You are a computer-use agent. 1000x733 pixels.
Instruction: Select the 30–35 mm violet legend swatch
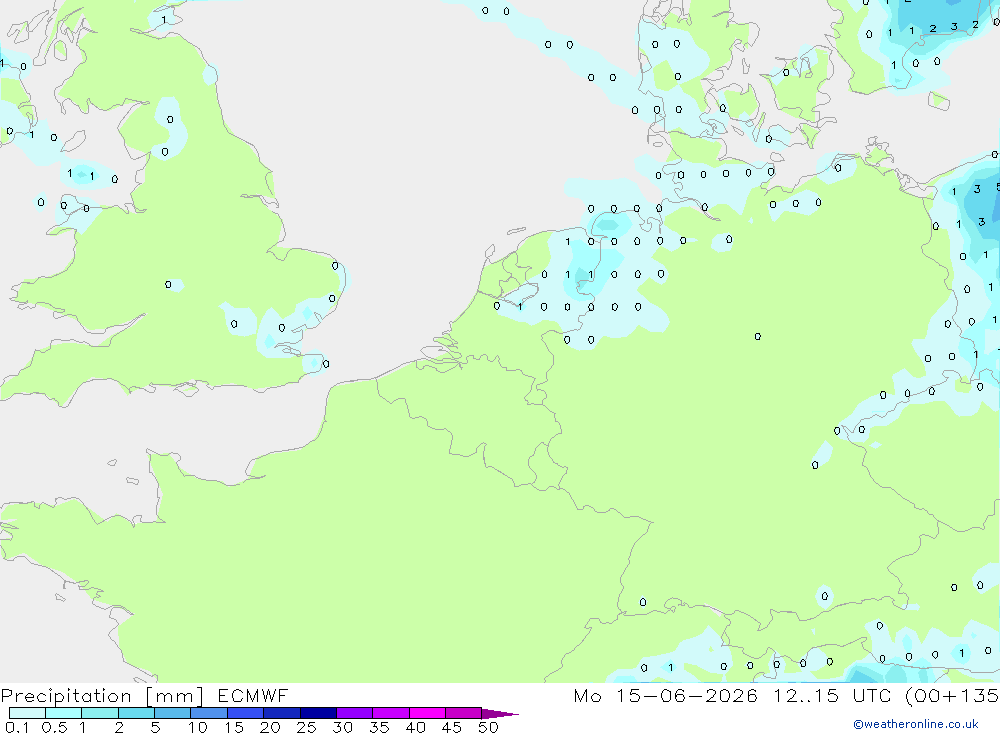click(355, 713)
